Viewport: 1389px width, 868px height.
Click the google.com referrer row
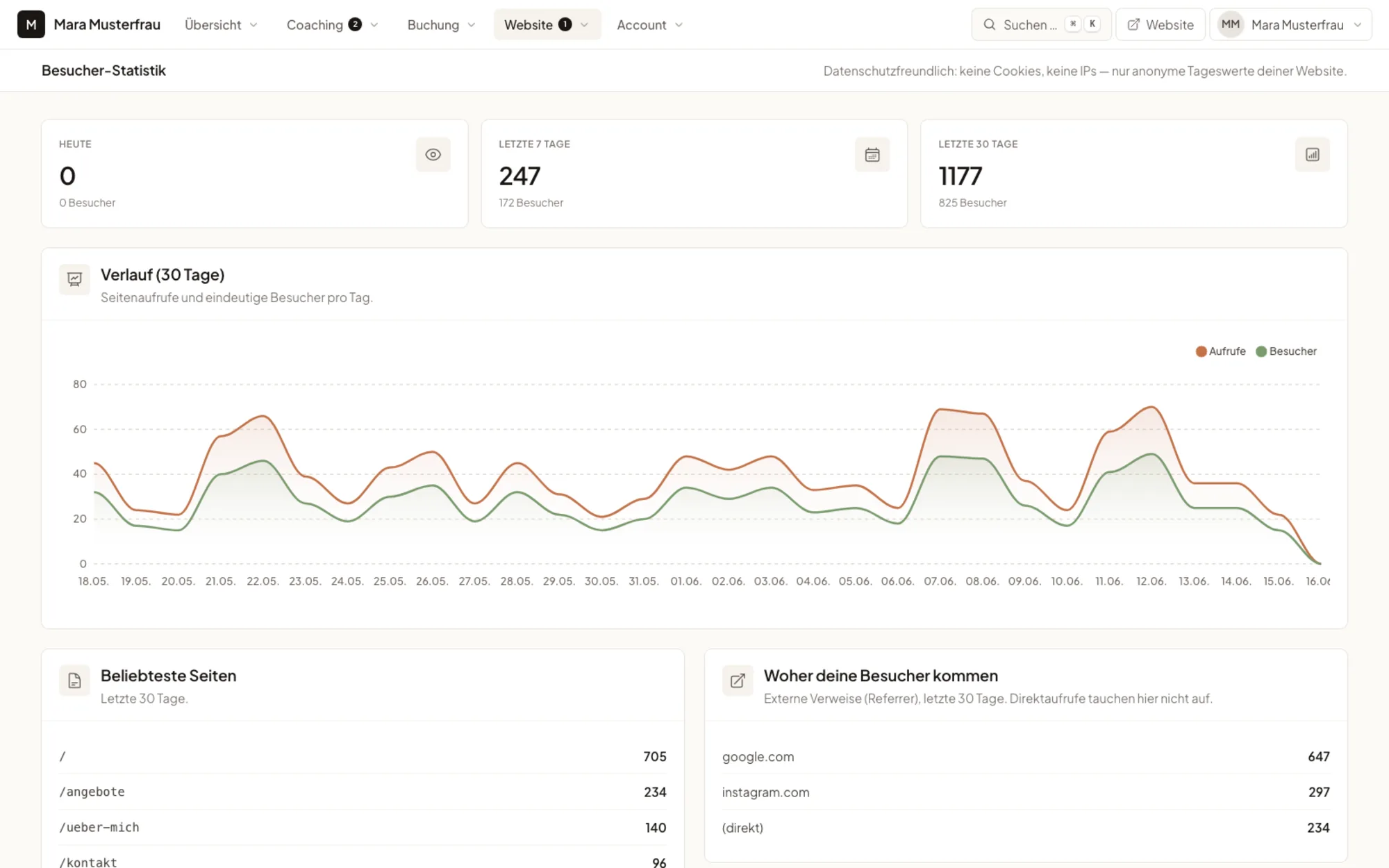pos(1026,756)
